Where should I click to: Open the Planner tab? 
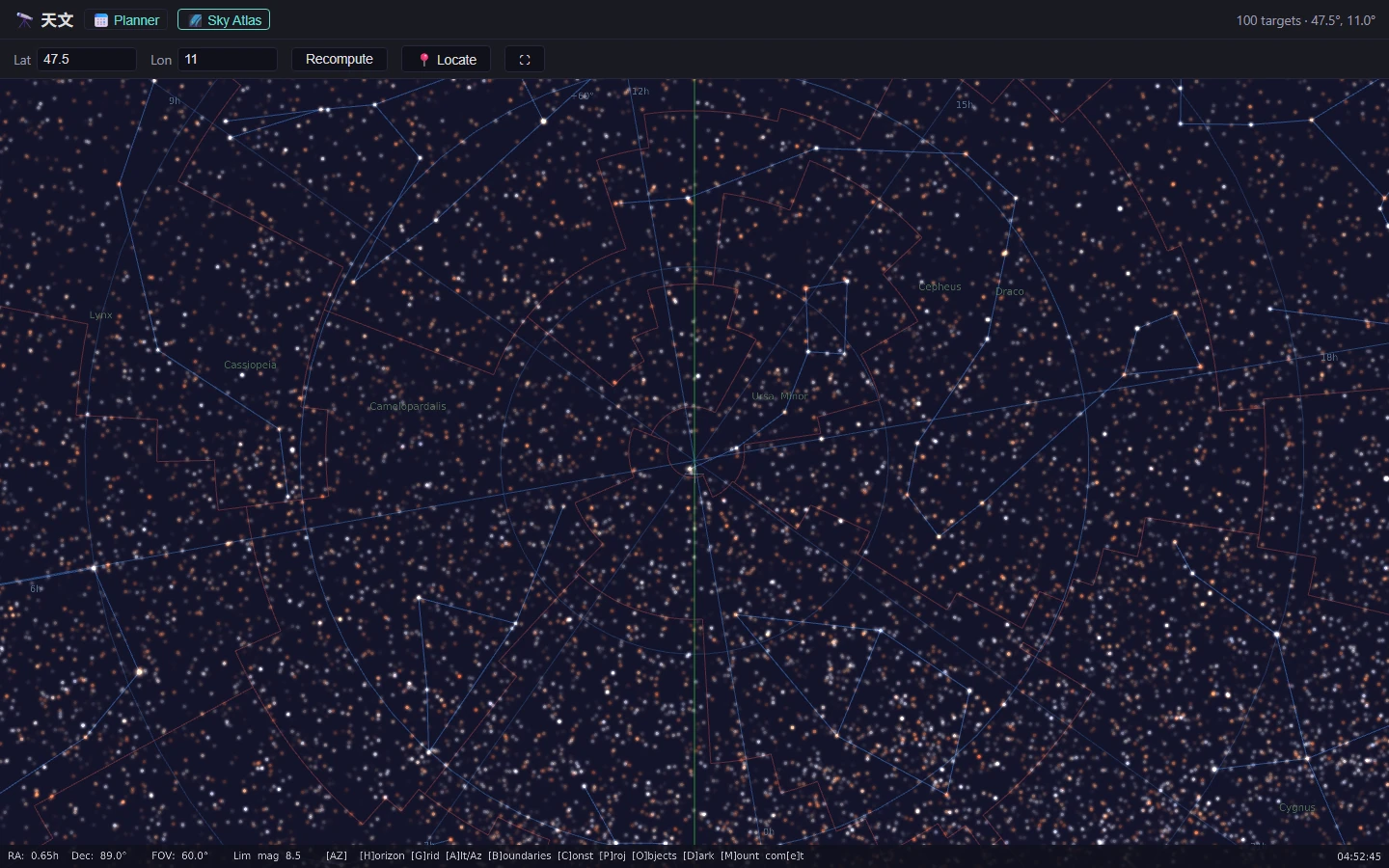tap(126, 19)
